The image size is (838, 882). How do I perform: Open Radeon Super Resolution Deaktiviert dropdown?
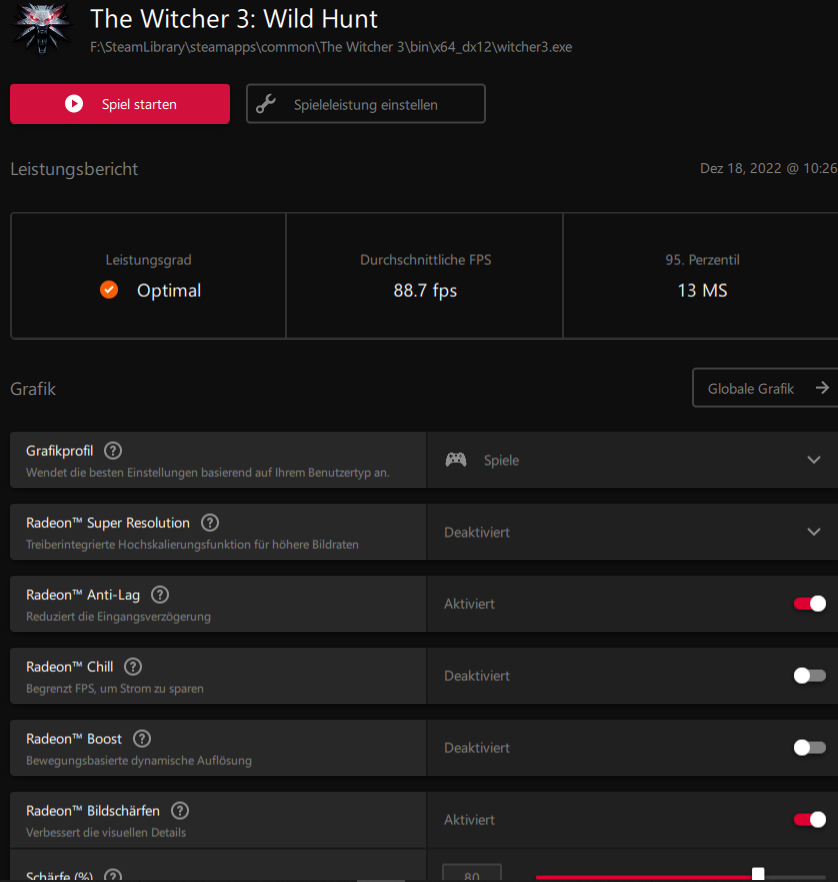coord(632,532)
